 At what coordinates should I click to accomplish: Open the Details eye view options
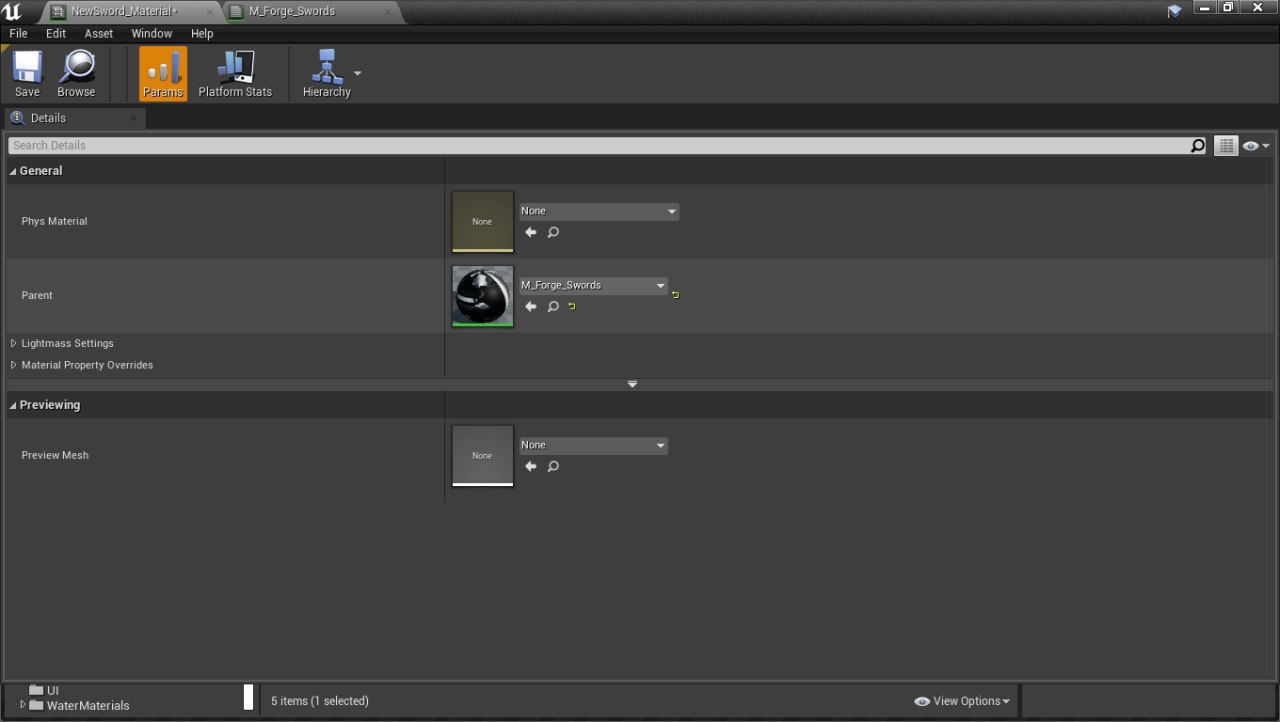click(1256, 146)
